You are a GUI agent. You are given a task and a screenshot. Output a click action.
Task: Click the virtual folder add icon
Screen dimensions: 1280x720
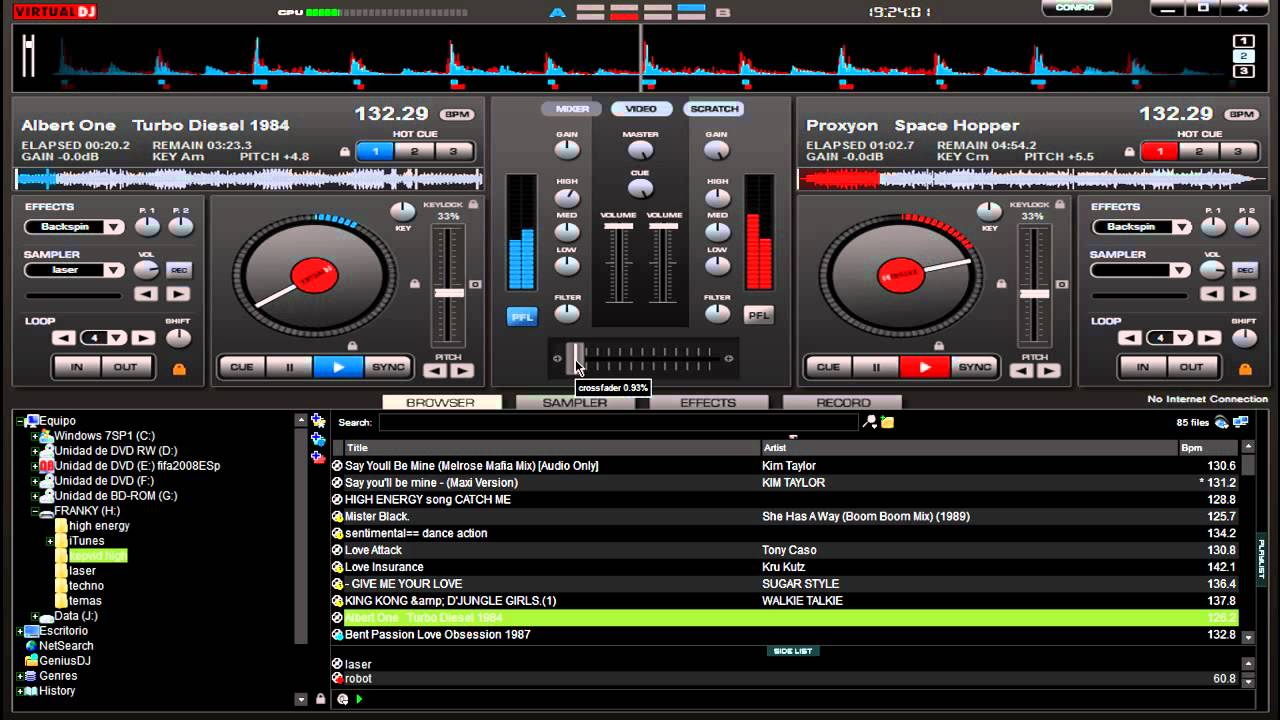pyautogui.click(x=318, y=439)
